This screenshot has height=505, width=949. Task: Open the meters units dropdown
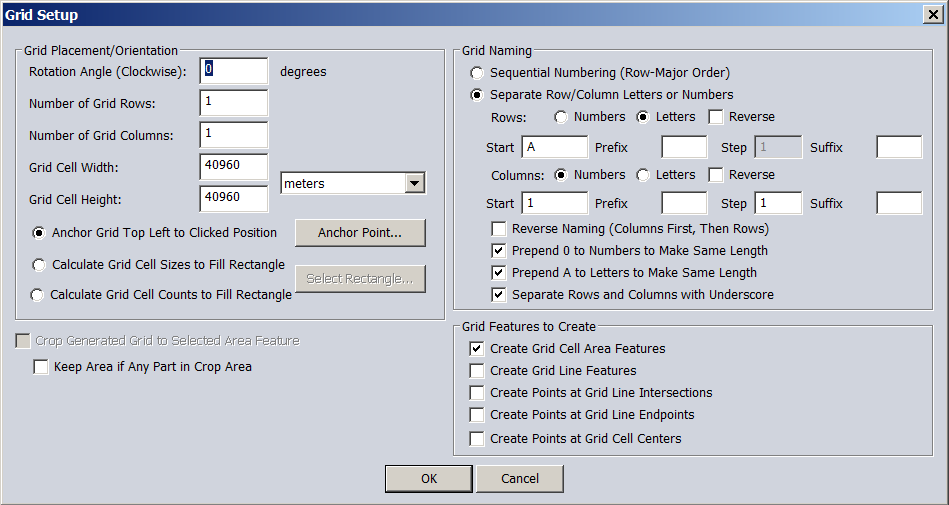(x=414, y=183)
